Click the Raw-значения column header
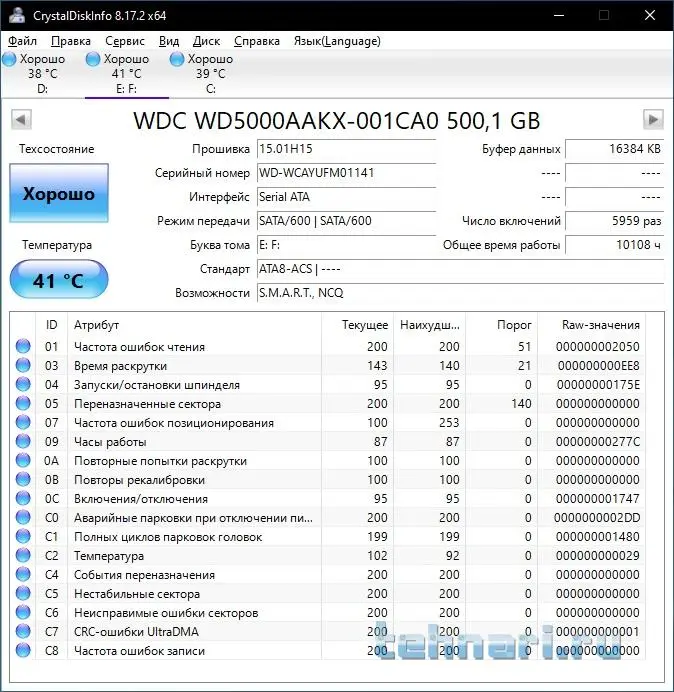Screen dimensions: 674x692 coord(600,325)
